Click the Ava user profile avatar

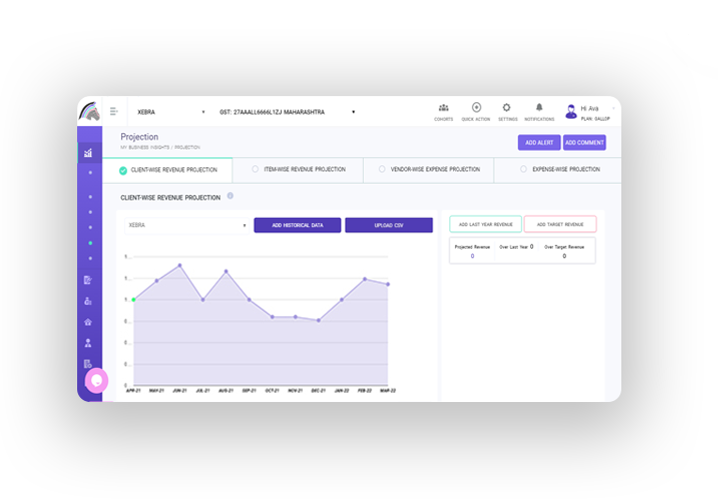click(571, 110)
